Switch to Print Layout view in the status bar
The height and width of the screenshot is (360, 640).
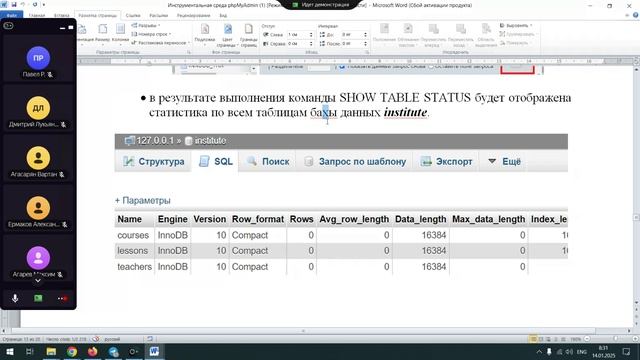[x=533, y=339]
